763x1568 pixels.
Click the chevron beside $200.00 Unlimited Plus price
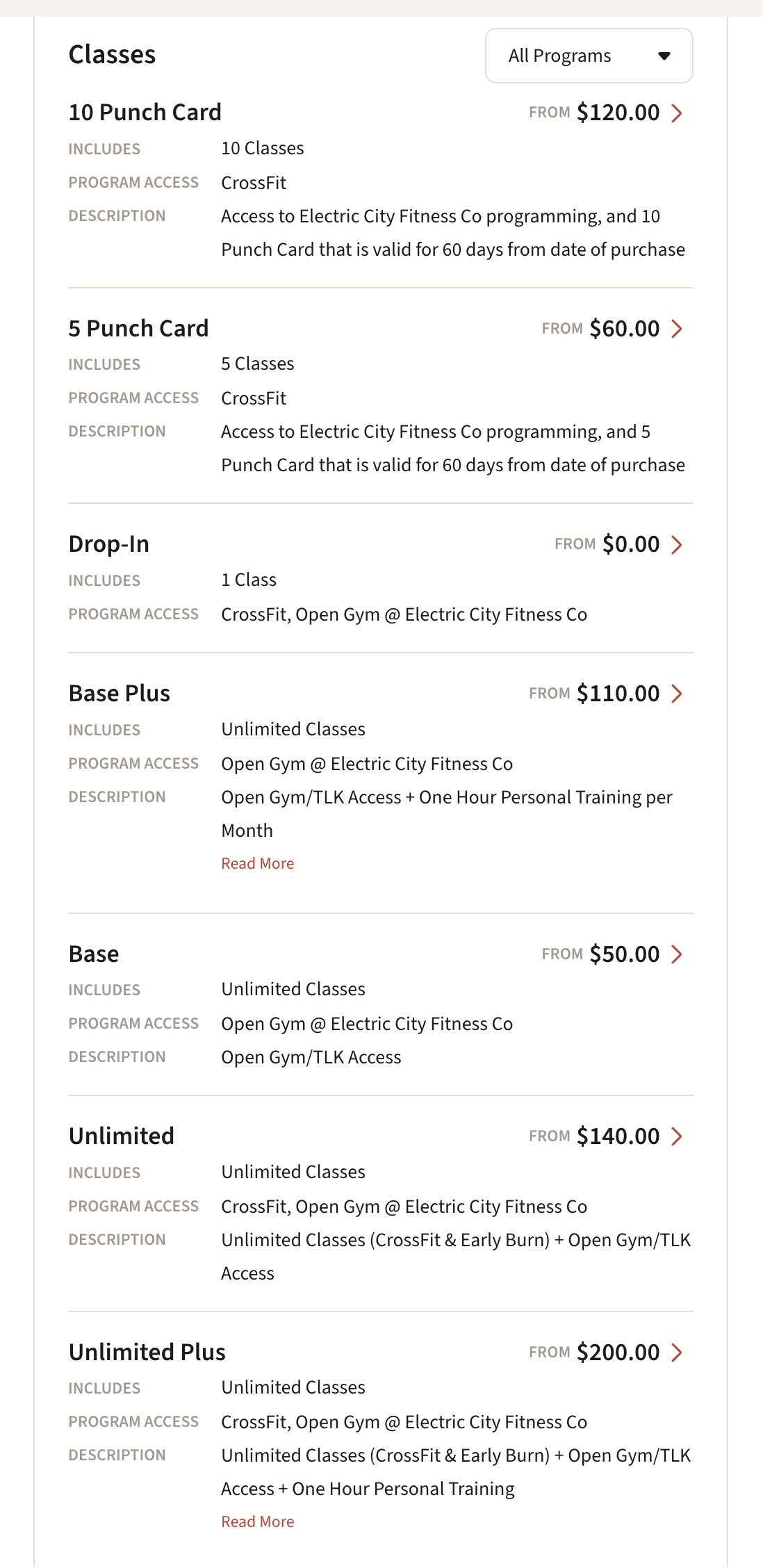677,1353
